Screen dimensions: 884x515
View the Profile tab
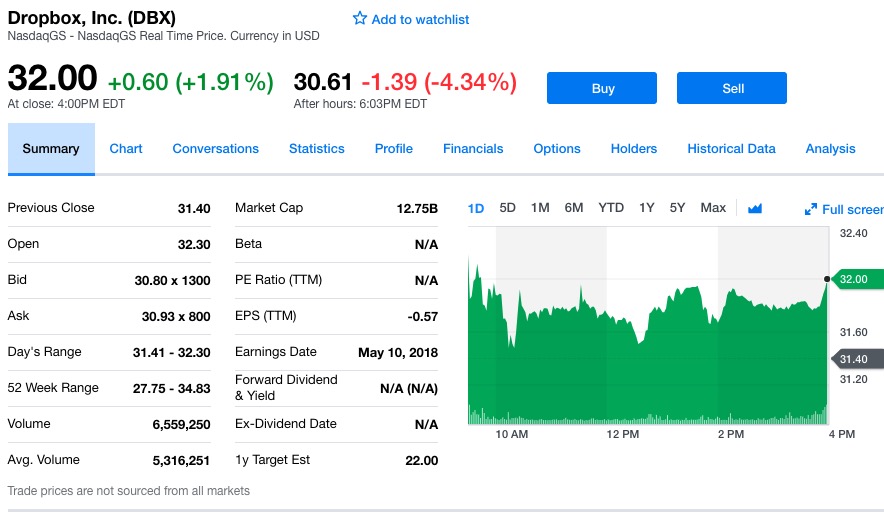[393, 149]
